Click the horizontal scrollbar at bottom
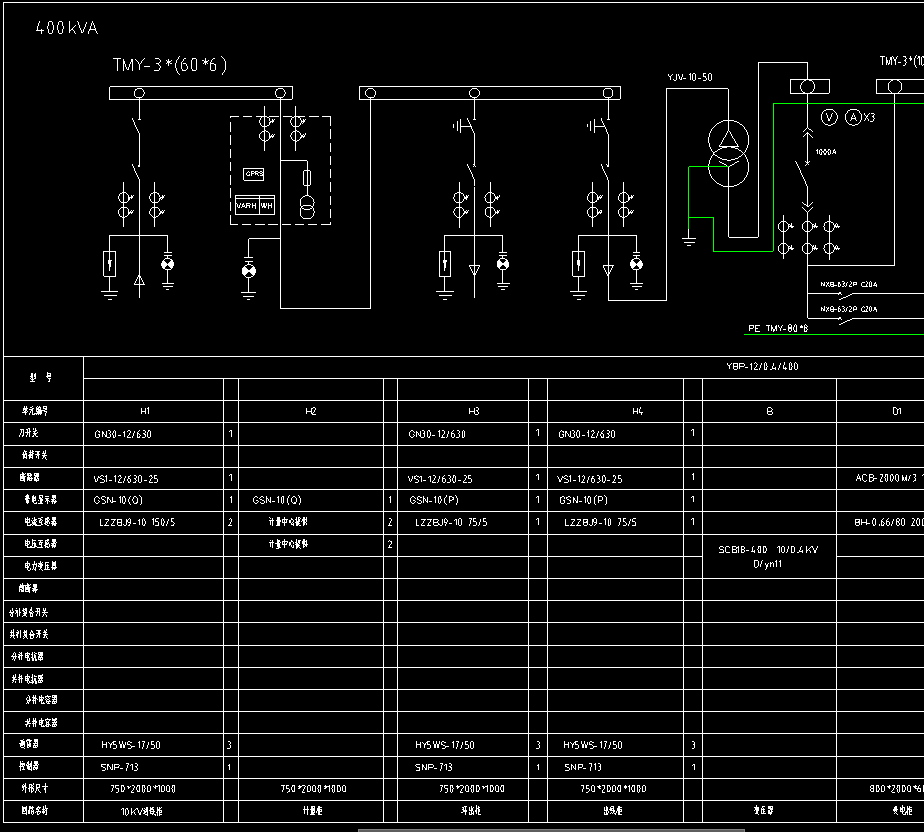Screen dimensions: 924x832 coord(551,830)
